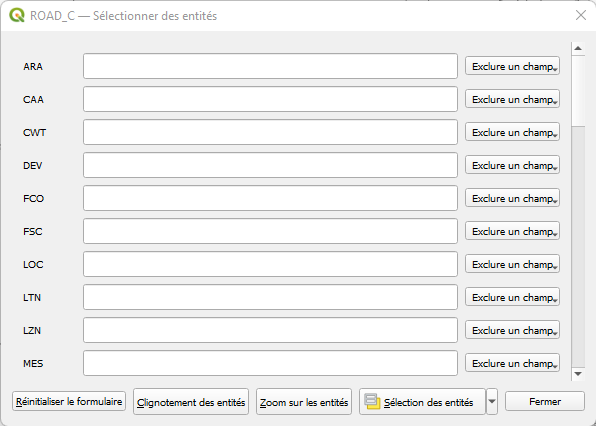The width and height of the screenshot is (596, 426).
Task: Click the Réinitialiser le formulaire button
Action: point(69,401)
